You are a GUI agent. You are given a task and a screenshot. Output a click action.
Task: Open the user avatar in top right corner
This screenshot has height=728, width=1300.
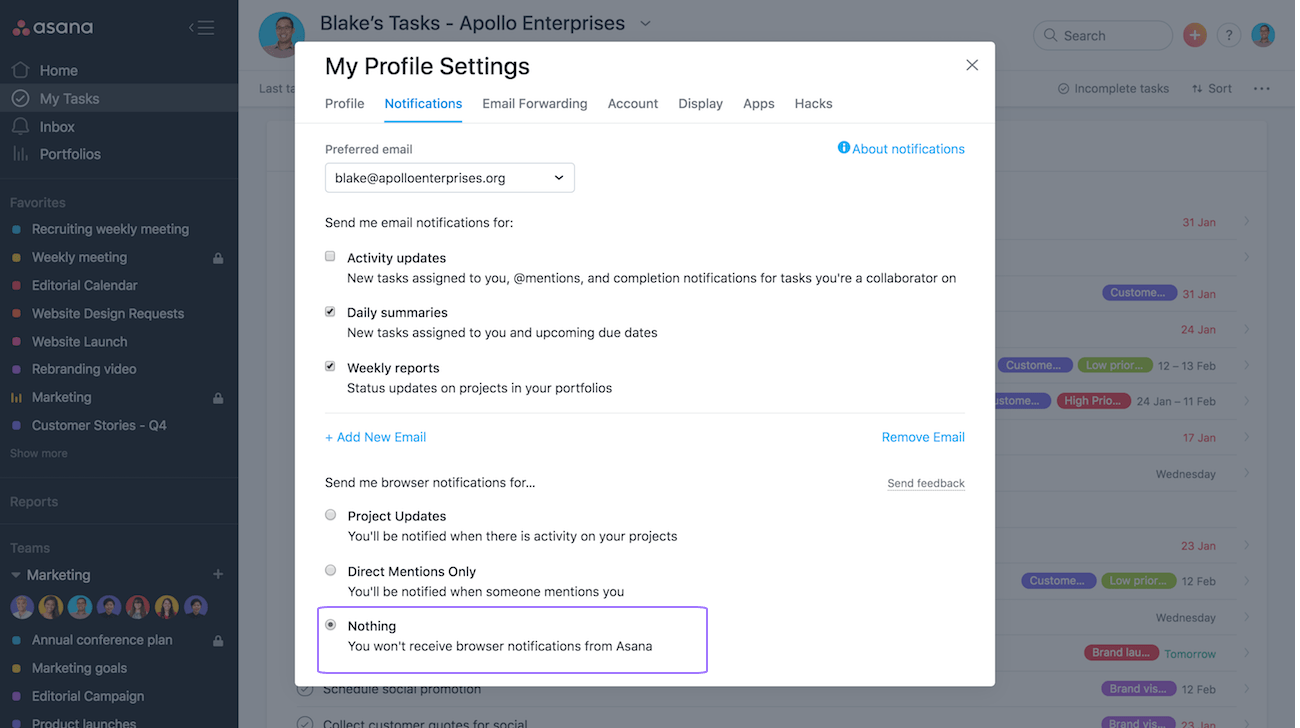click(x=1263, y=35)
